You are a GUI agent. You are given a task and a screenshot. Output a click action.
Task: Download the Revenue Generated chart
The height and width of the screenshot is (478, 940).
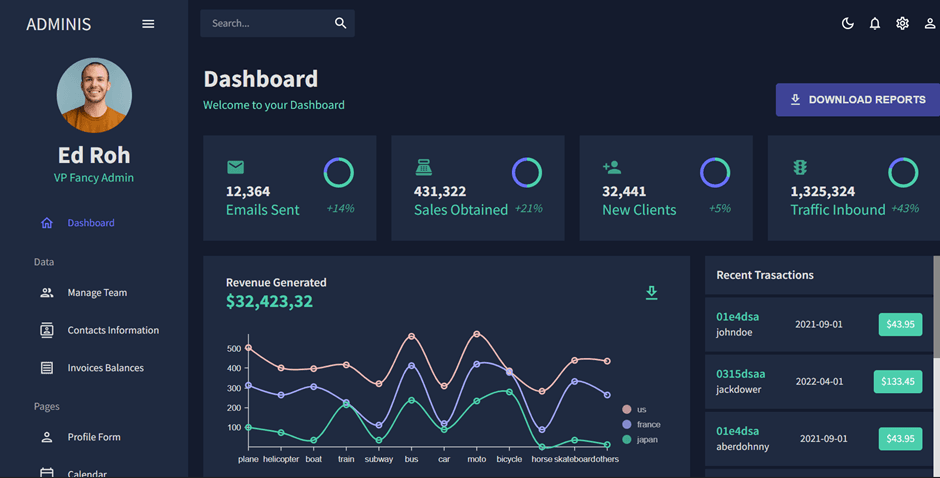click(652, 293)
